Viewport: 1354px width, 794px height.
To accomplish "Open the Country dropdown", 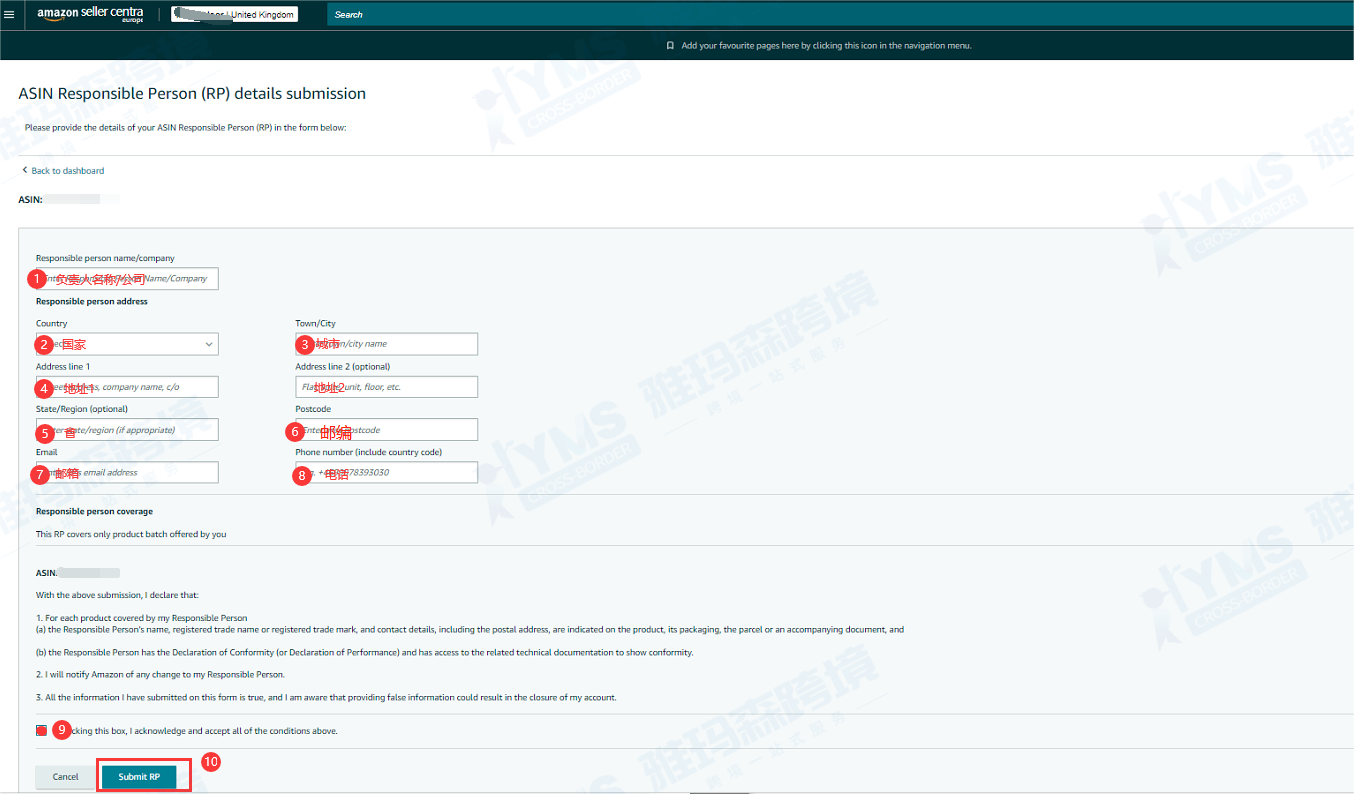I will [127, 344].
